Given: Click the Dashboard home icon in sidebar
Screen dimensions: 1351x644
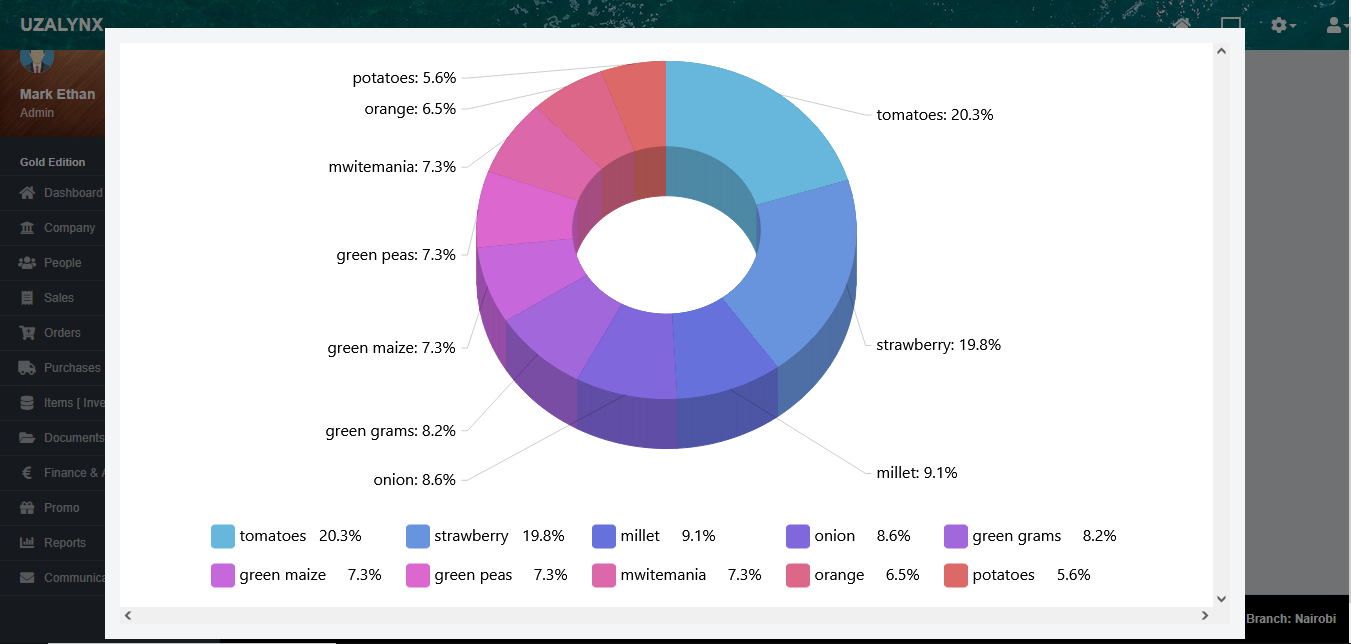Looking at the screenshot, I should [27, 193].
